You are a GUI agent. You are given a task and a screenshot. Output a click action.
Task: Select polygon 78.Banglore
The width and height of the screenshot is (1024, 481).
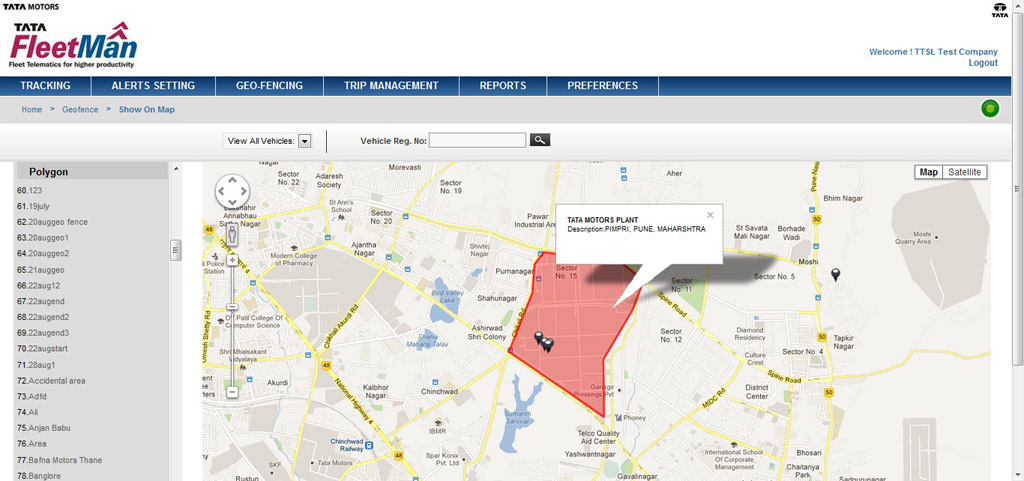tap(39, 476)
